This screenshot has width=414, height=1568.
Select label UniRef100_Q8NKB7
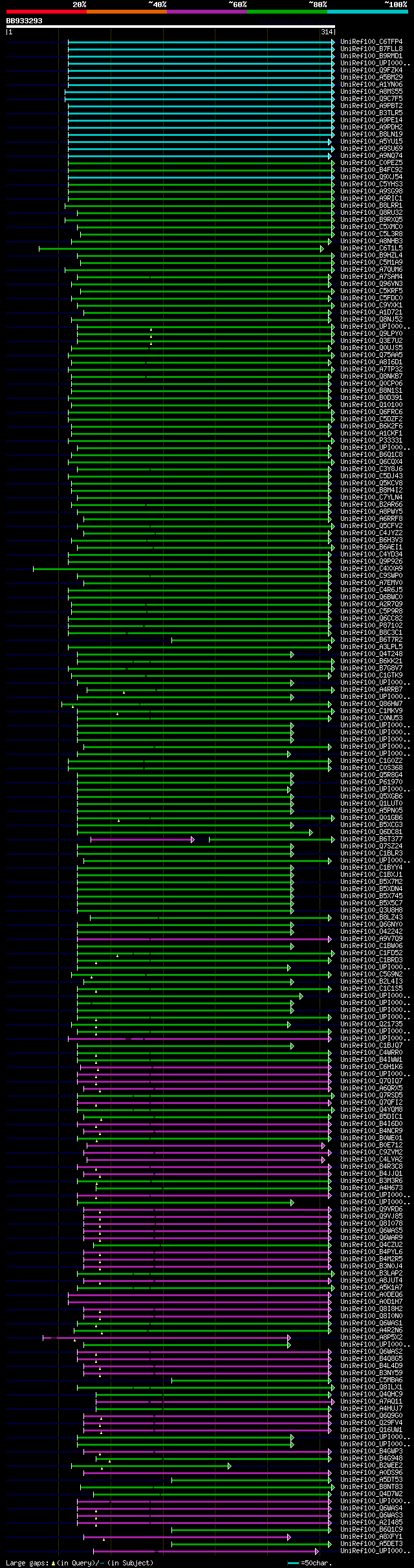[371, 376]
